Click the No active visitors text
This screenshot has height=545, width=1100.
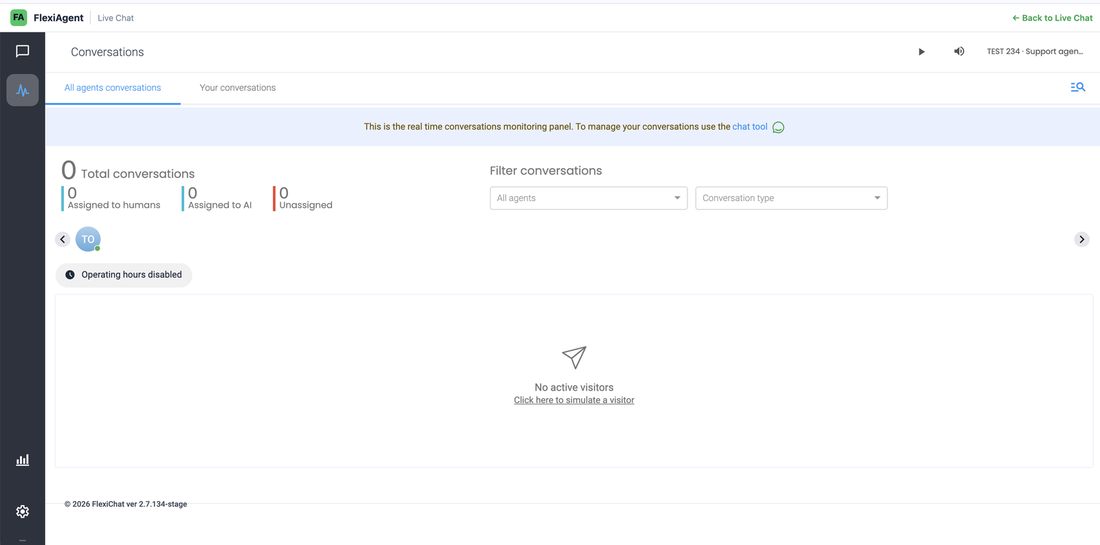[574, 387]
